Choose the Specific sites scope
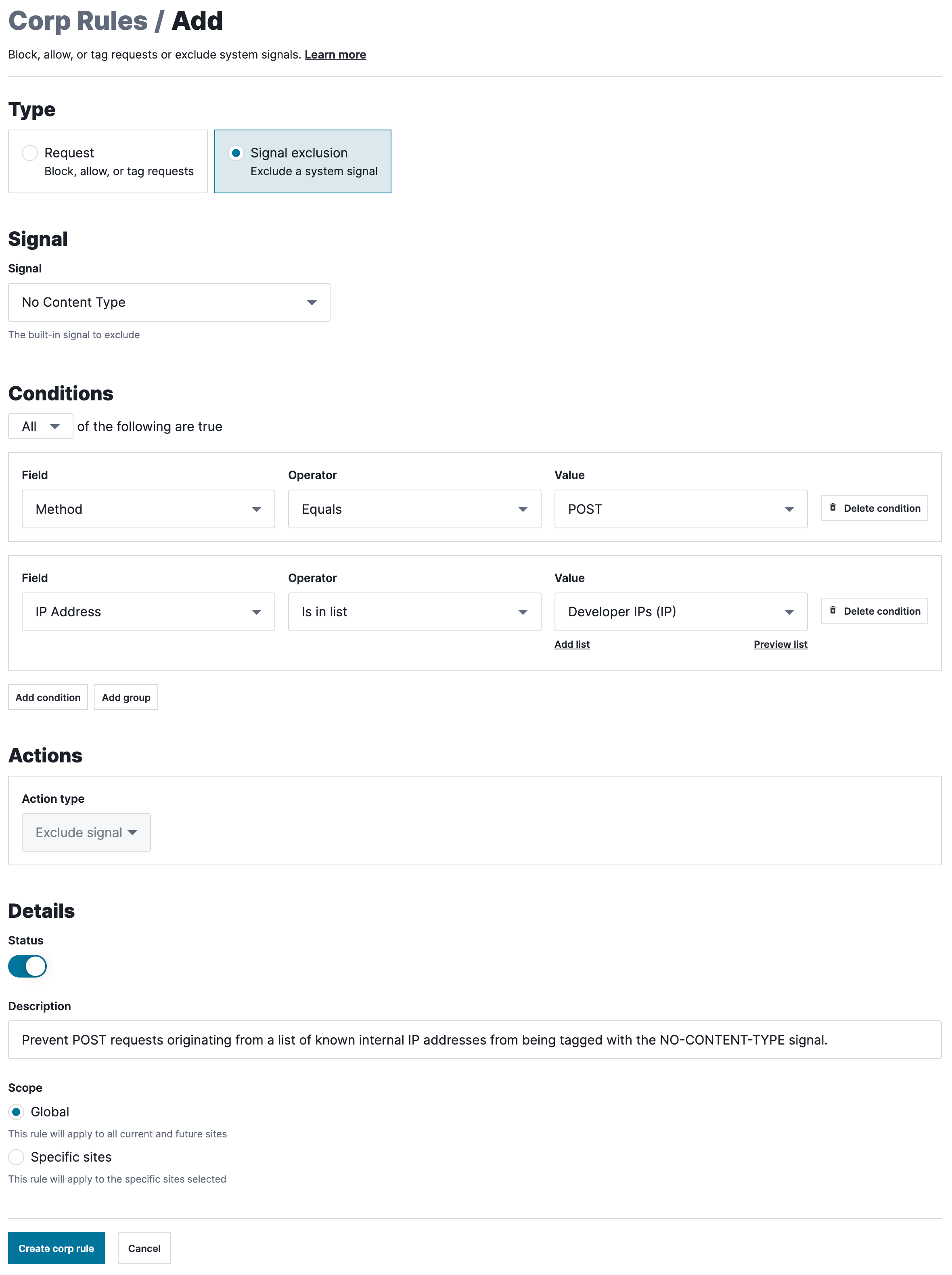Viewport: 952px width, 1275px height. coord(16,1157)
